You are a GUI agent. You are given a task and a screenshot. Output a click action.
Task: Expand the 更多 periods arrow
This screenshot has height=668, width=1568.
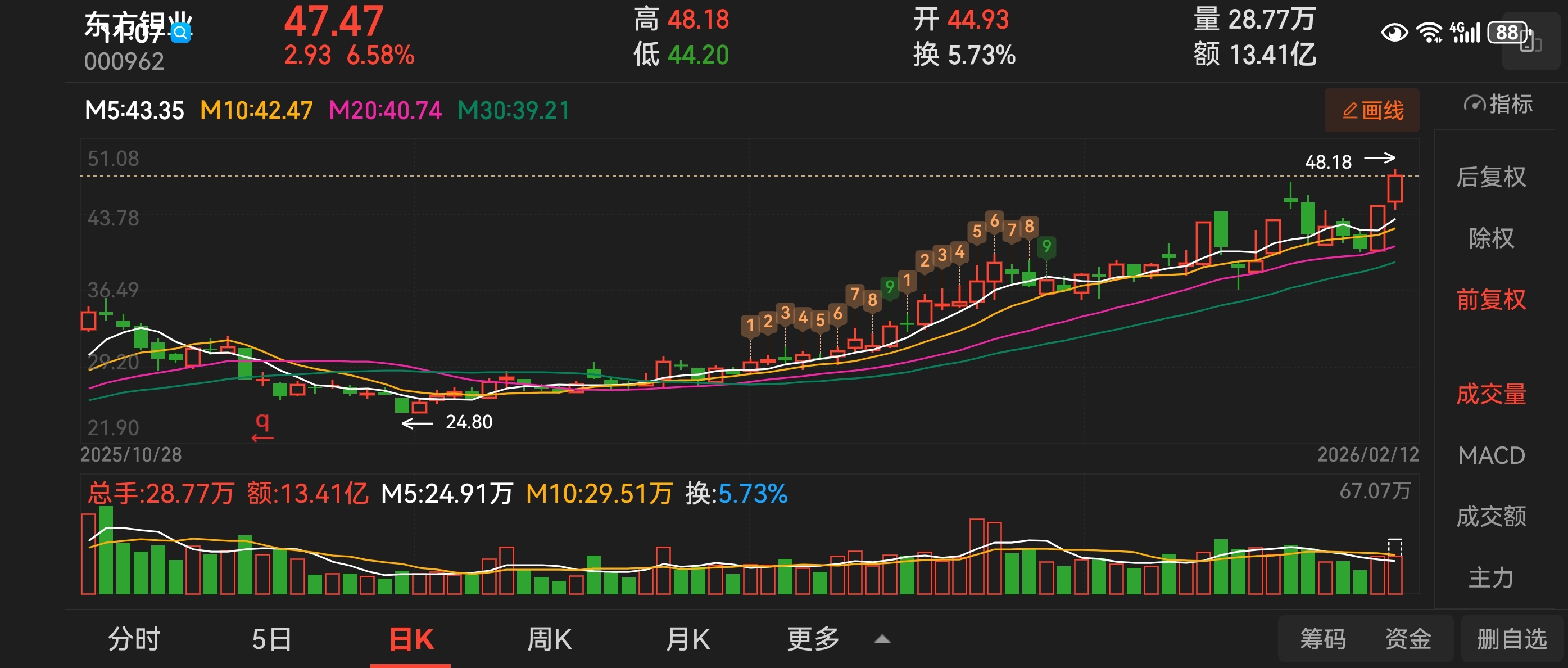point(882,639)
